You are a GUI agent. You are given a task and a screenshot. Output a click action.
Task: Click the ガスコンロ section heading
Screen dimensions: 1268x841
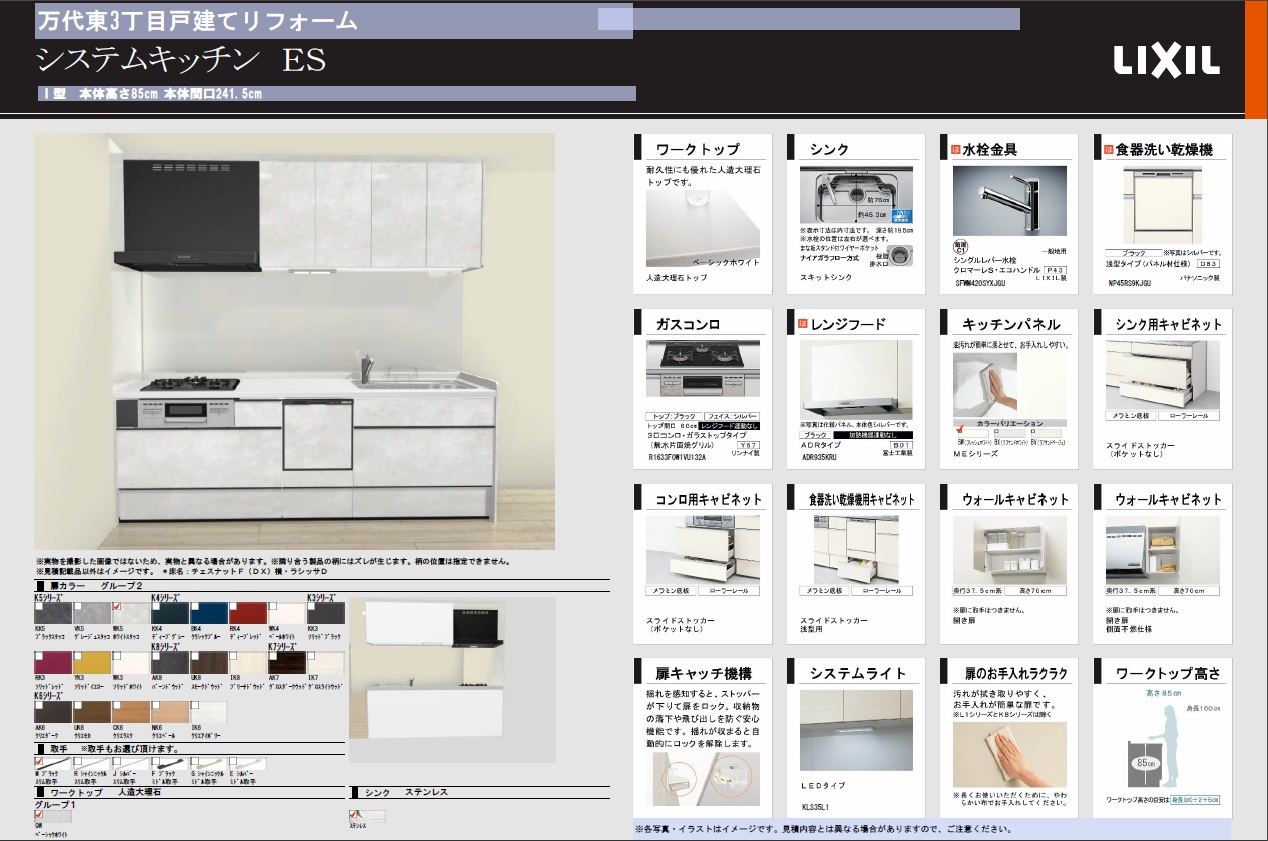click(688, 324)
